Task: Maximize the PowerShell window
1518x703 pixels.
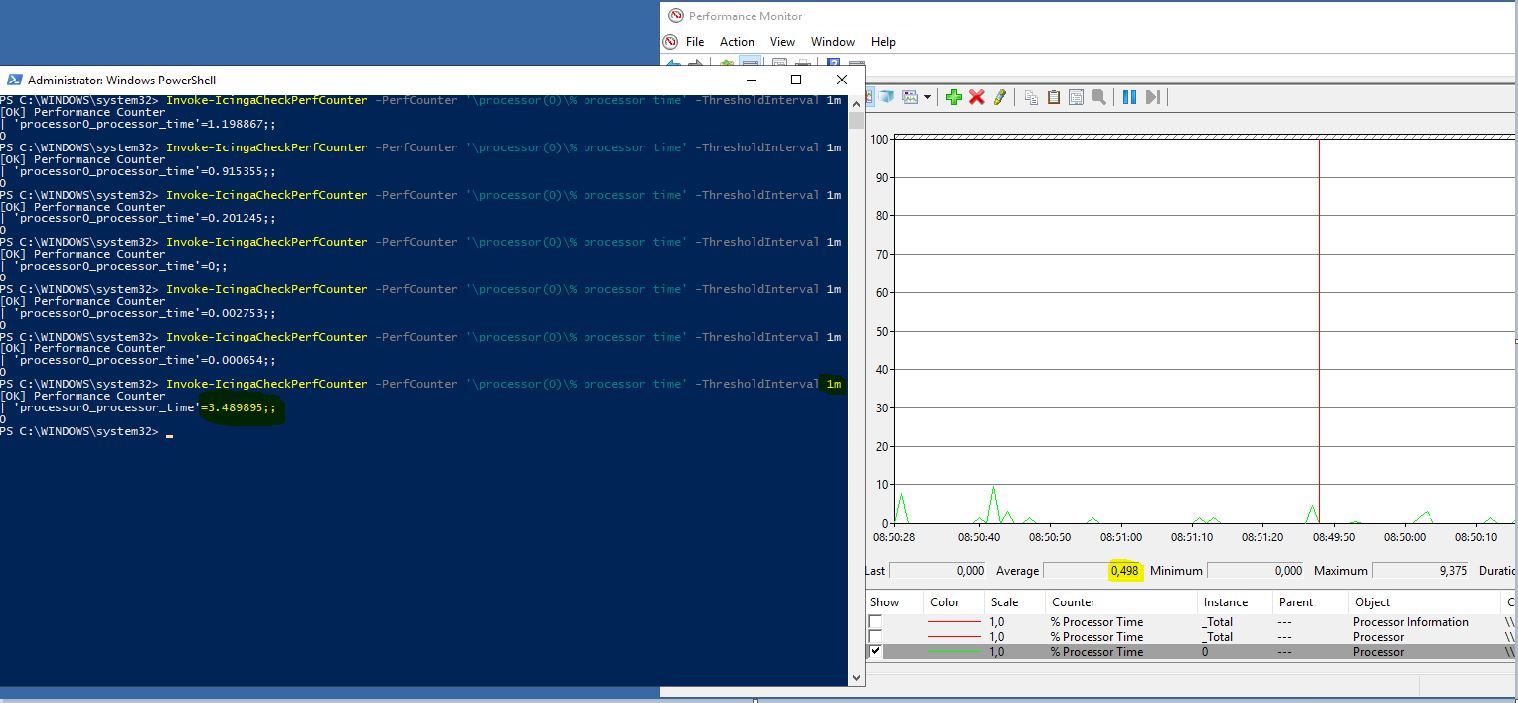Action: click(x=796, y=80)
